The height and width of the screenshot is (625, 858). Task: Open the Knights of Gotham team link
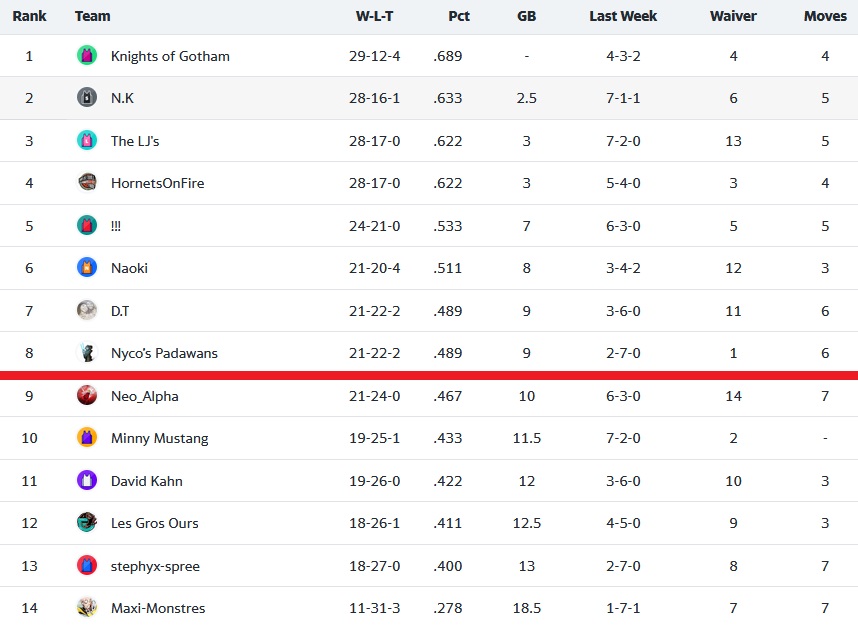(x=170, y=56)
